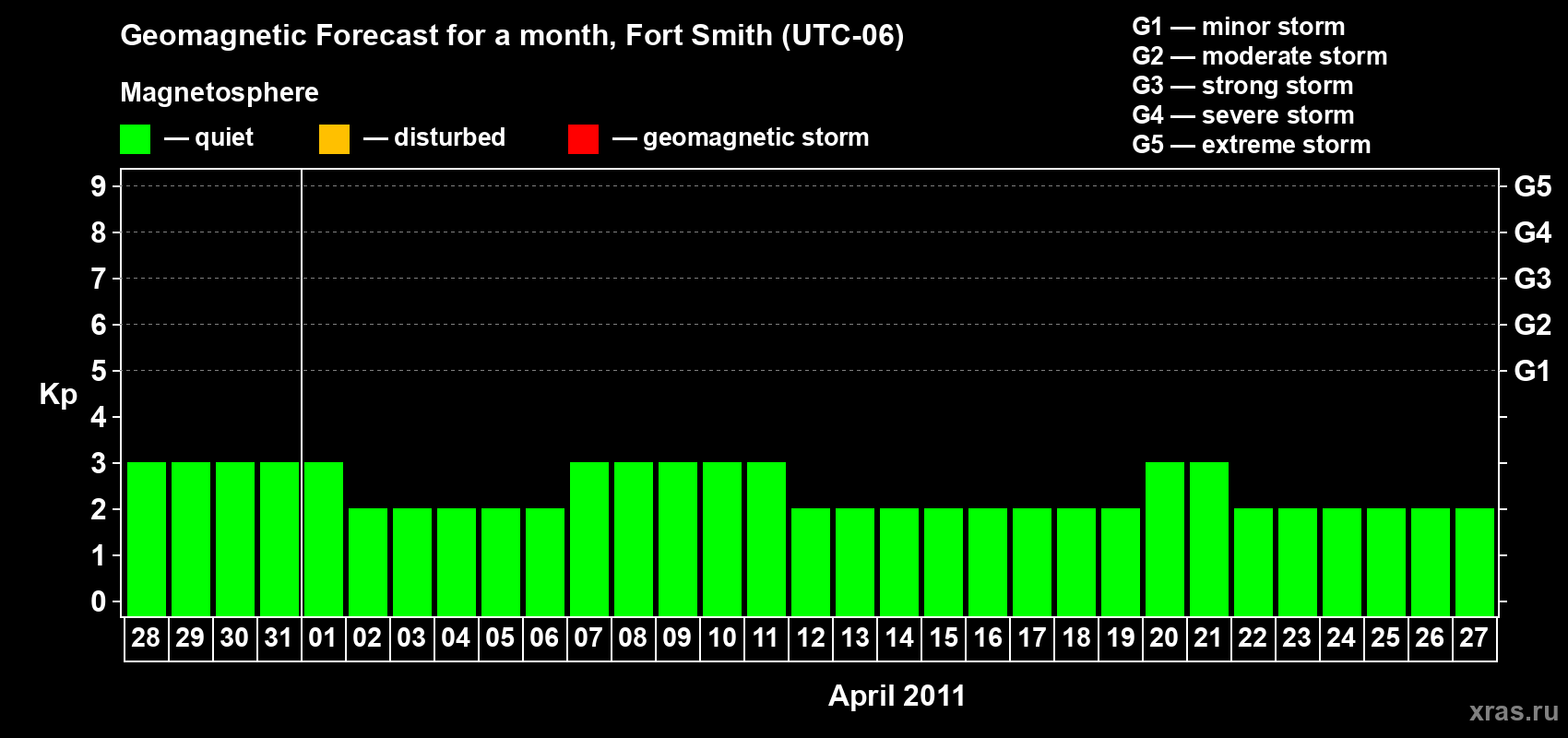Click the green quiet legend swatch
1568x738 pixels.
[135, 139]
